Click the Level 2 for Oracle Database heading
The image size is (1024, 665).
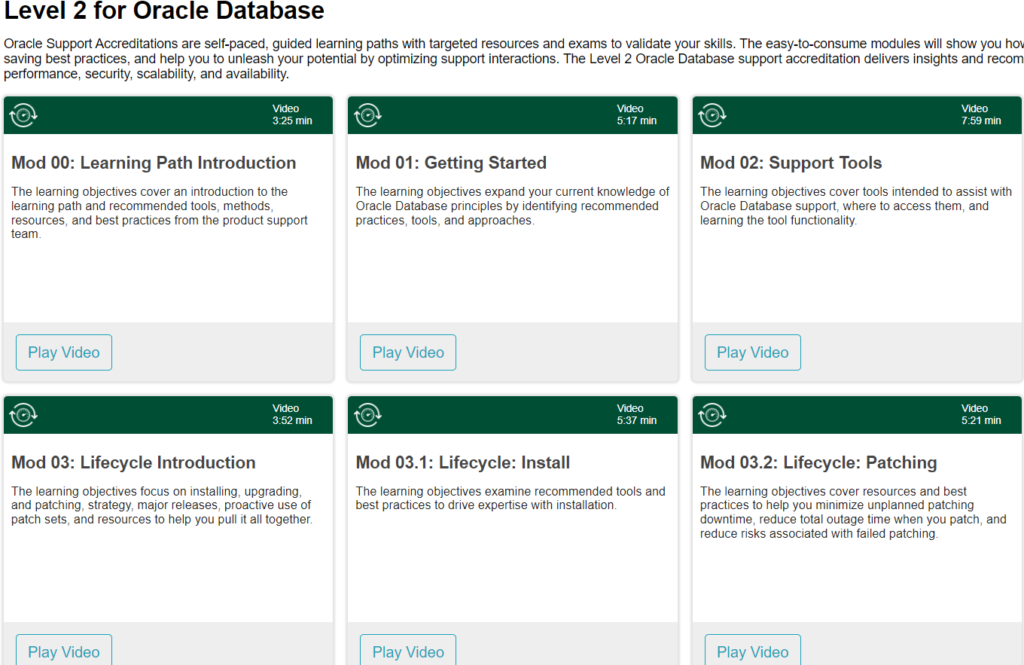pos(164,10)
